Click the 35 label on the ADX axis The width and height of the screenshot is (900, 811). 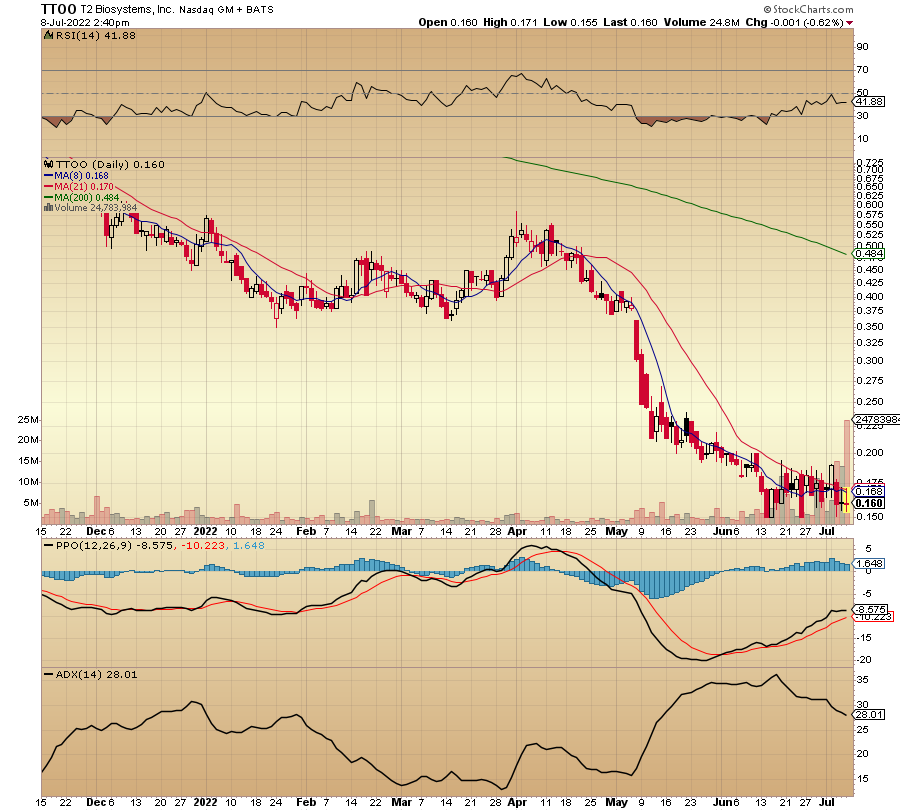click(x=862, y=680)
